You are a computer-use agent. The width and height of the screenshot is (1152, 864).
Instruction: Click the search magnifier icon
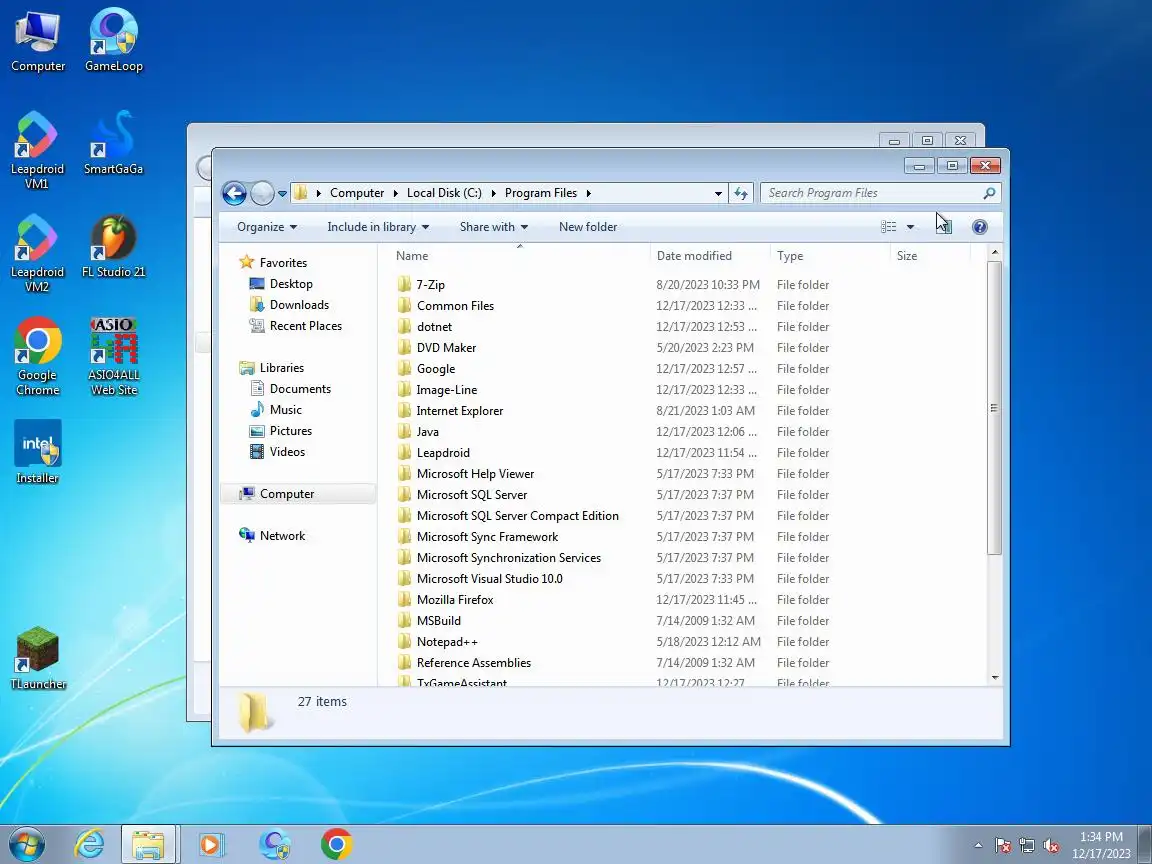pos(989,193)
